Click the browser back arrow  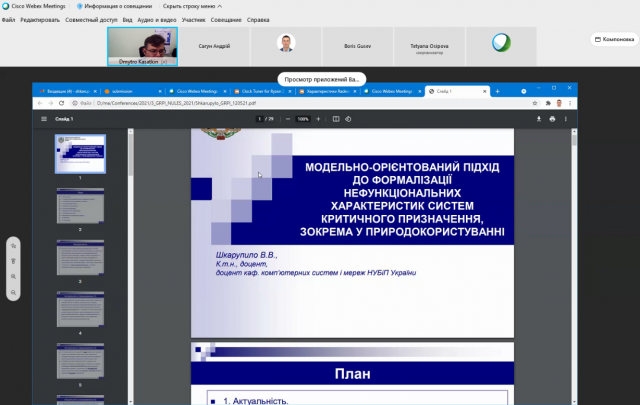point(40,103)
